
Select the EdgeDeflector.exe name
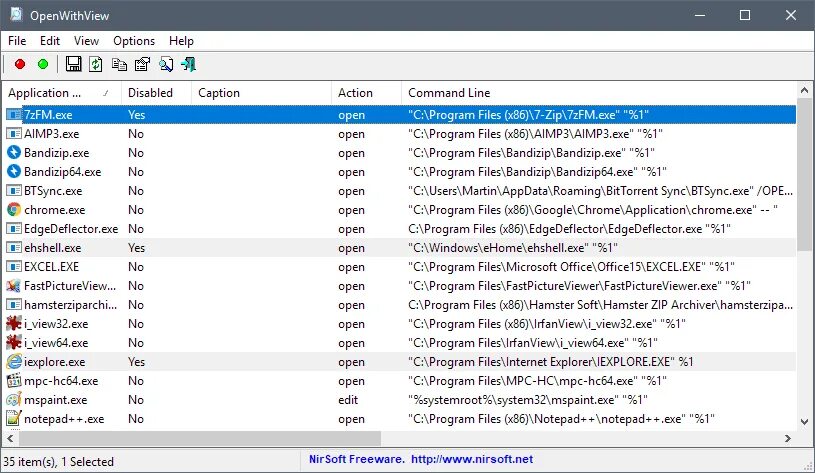[x=71, y=229]
